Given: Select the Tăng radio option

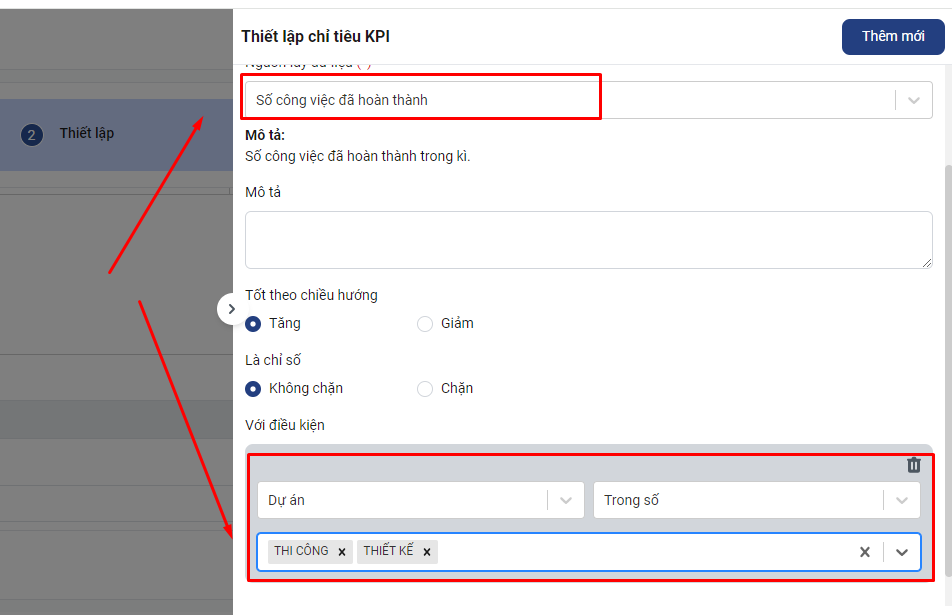Looking at the screenshot, I should (254, 324).
